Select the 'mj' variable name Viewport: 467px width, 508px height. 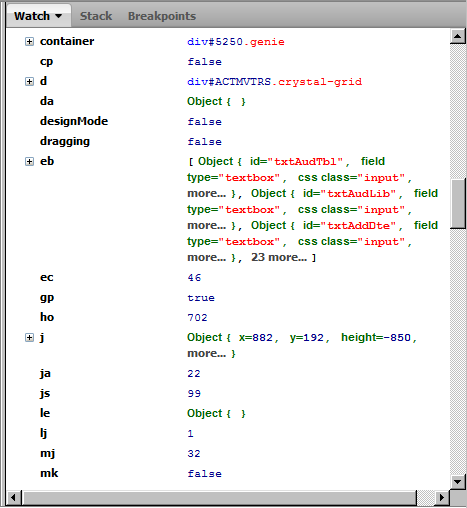[x=48, y=453]
